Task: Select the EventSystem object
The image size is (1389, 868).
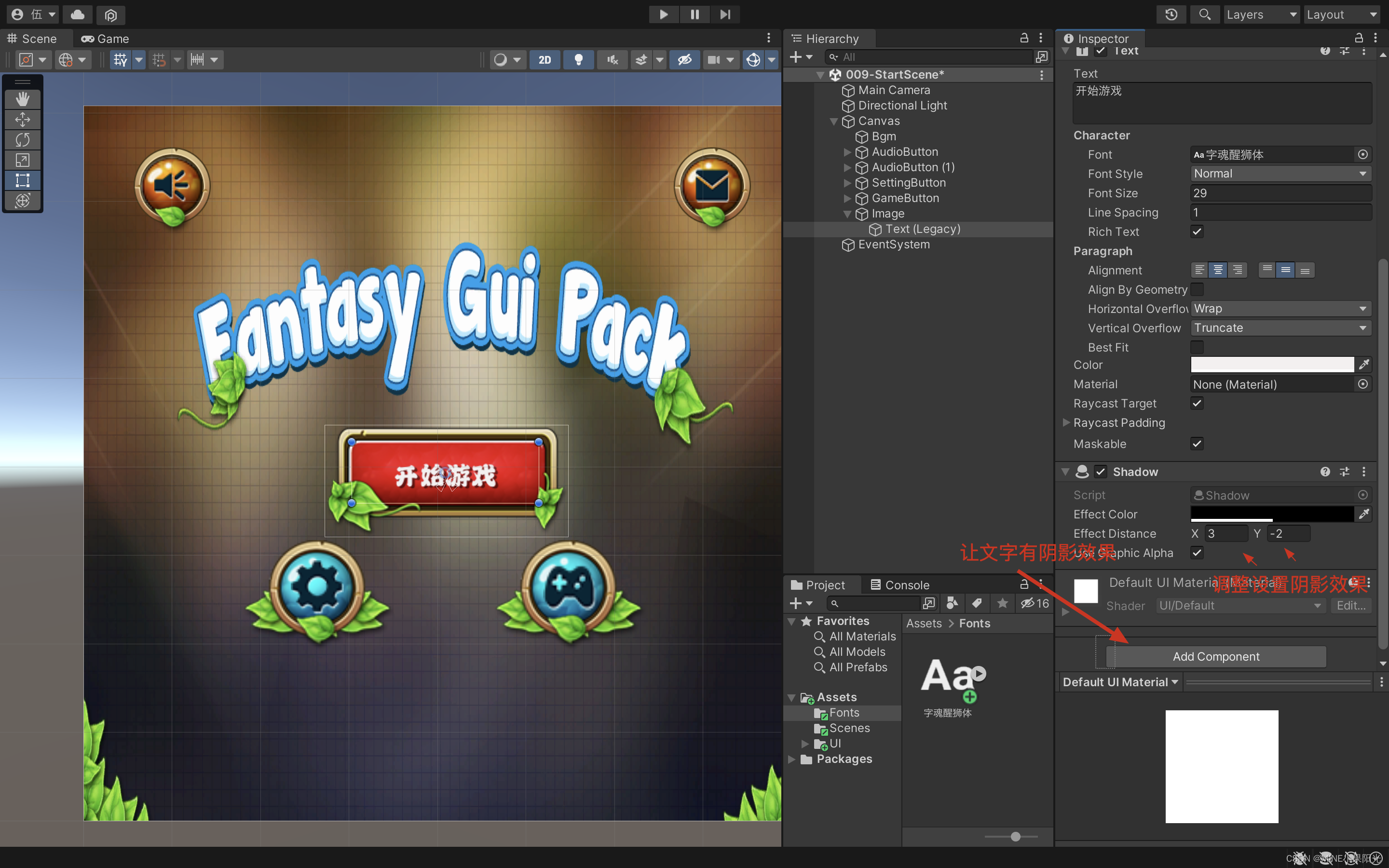Action: pos(894,244)
